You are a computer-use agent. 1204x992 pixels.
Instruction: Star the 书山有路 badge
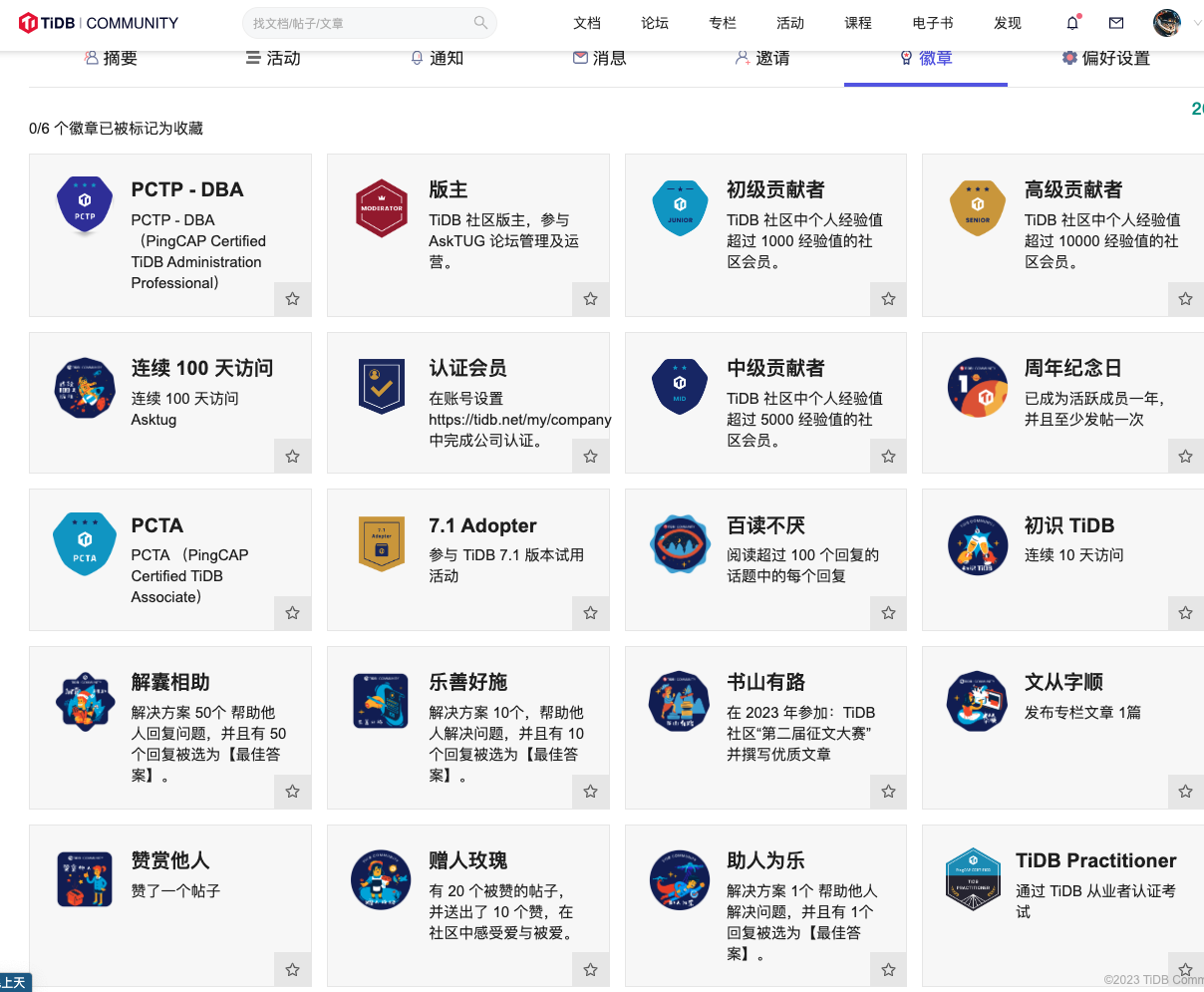(889, 791)
